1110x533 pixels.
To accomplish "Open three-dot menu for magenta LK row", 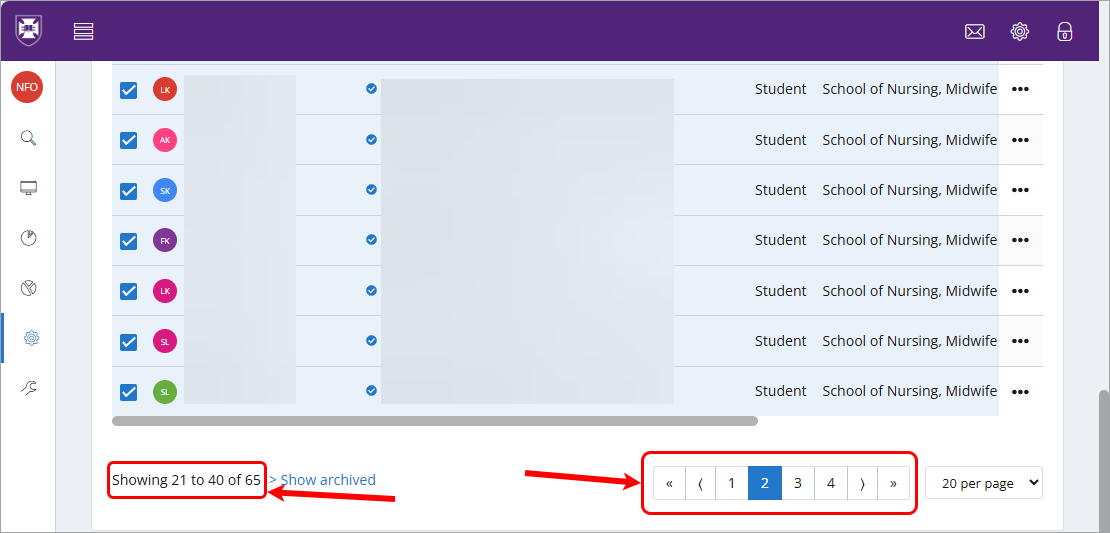I will click(x=1020, y=291).
